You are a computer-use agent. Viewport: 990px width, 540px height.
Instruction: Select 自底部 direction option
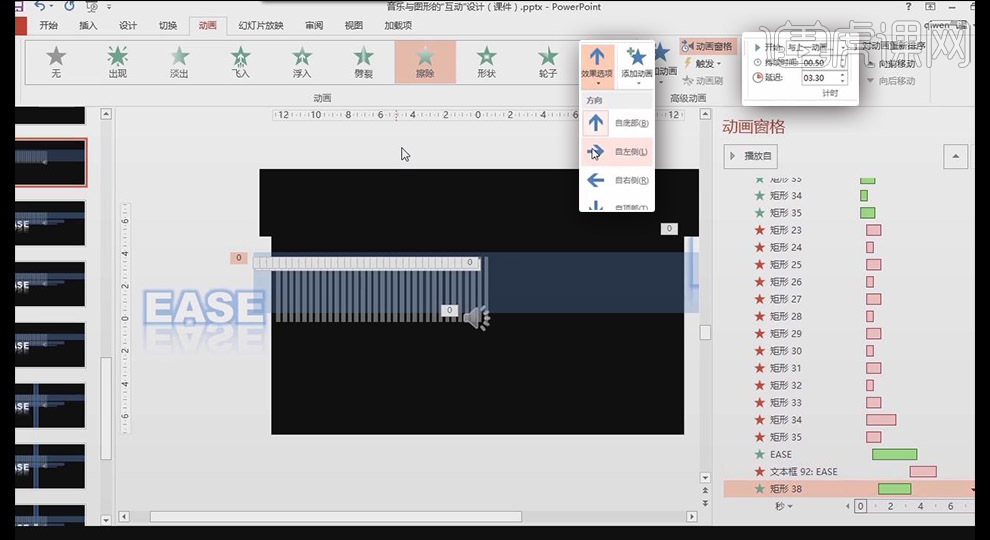point(616,123)
